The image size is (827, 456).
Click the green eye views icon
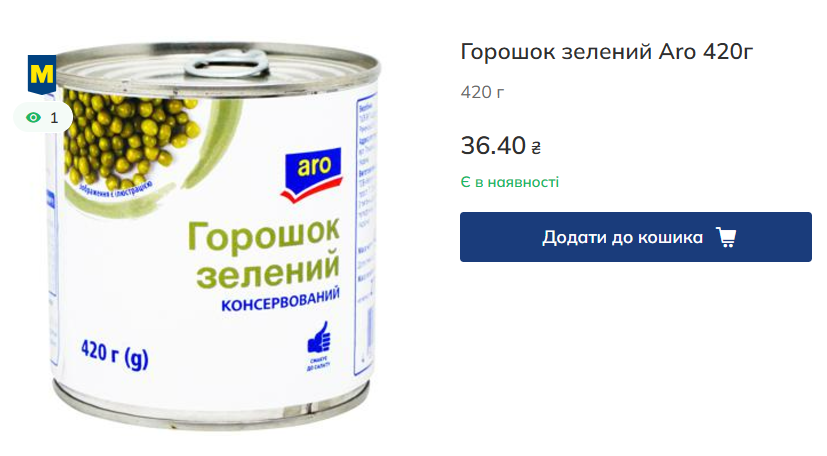point(33,118)
